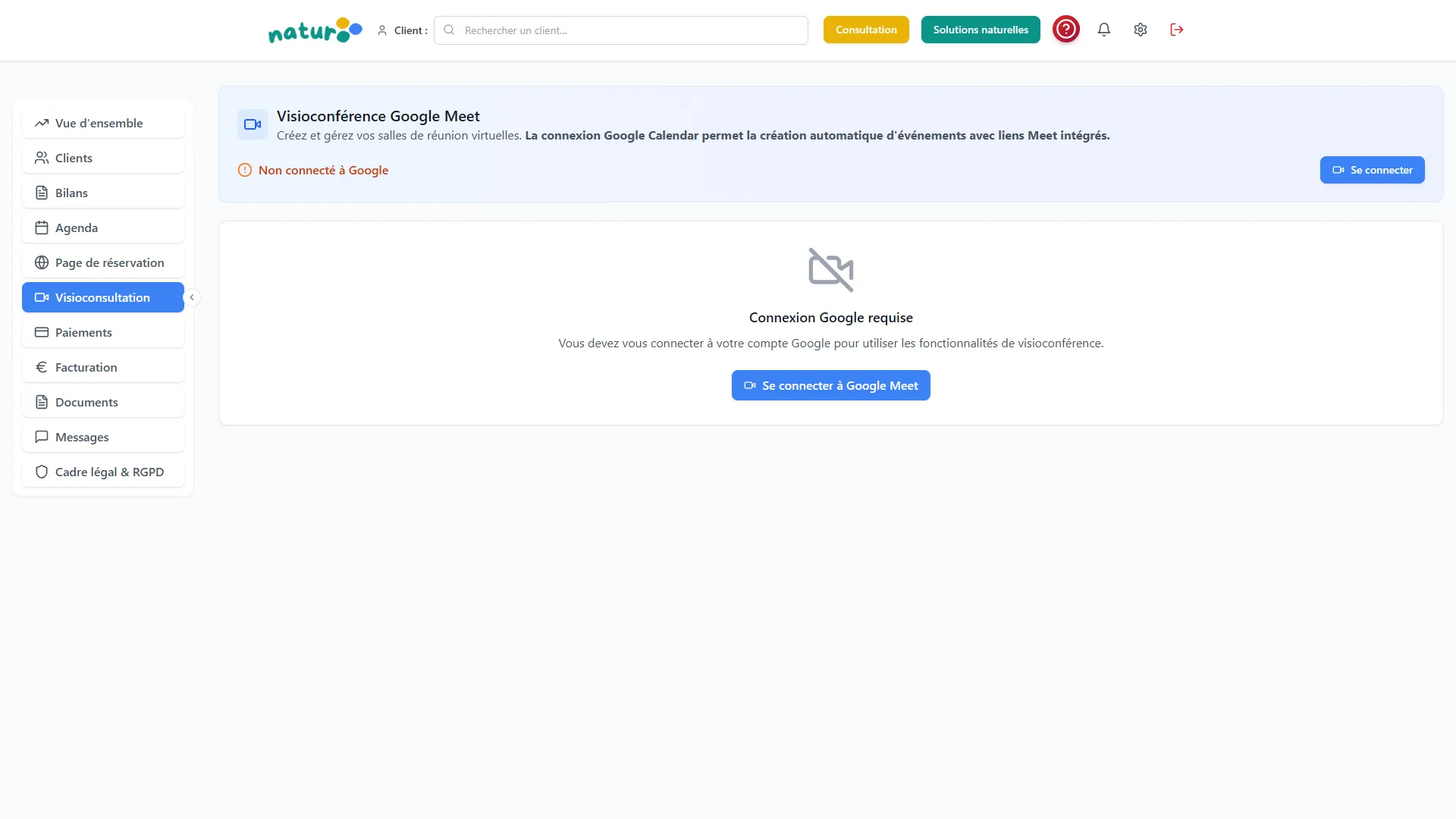View Messages
This screenshot has width=1456, height=819.
coord(103,437)
